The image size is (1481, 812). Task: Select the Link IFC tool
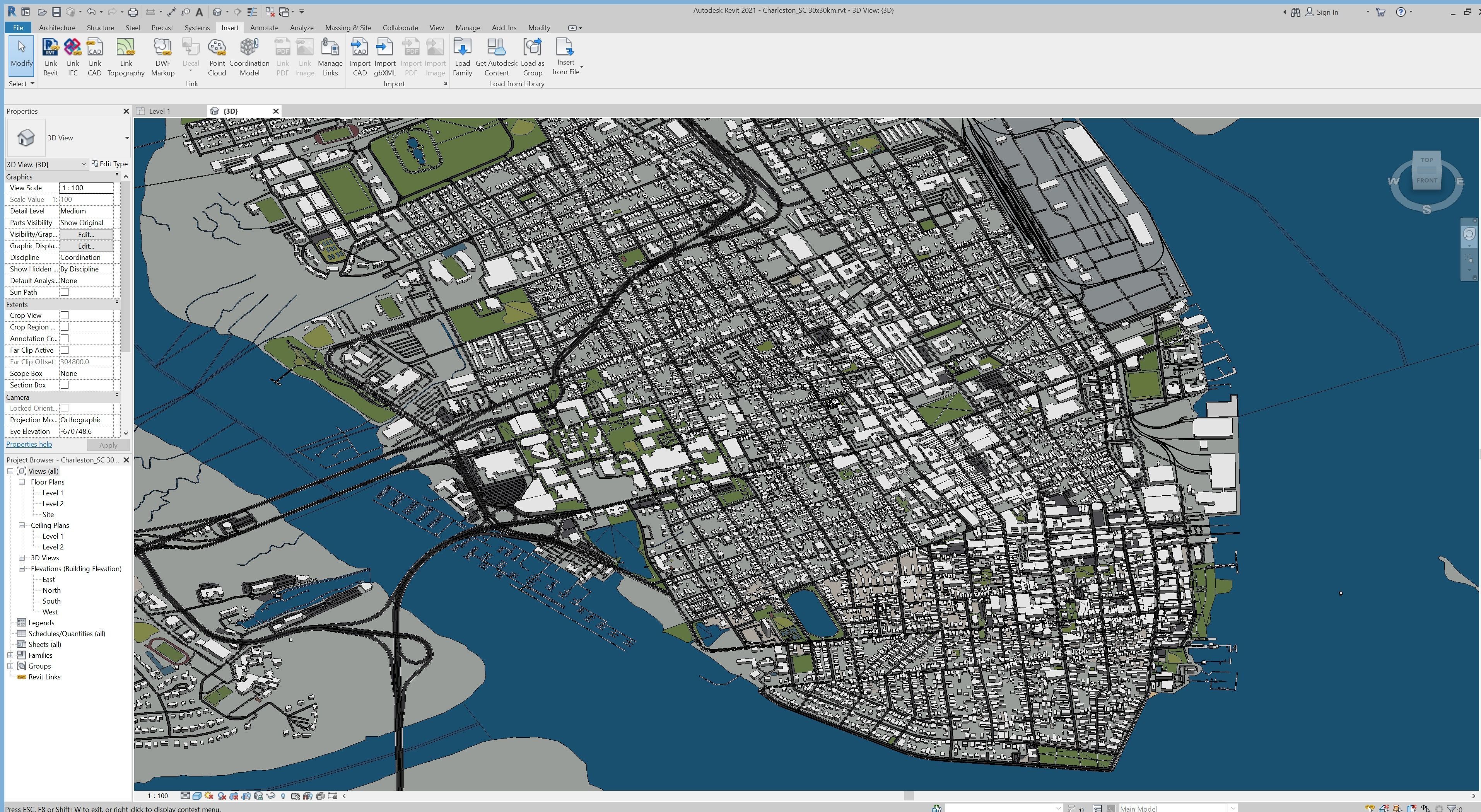[x=72, y=57]
